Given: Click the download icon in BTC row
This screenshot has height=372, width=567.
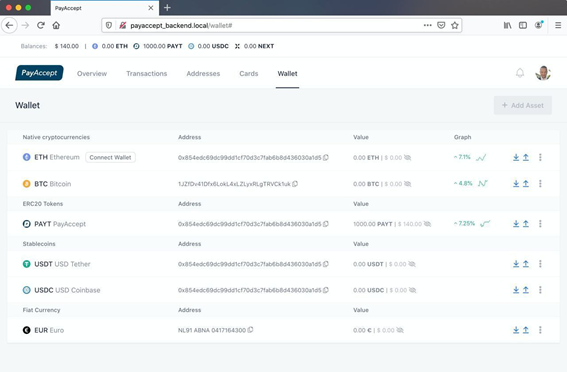Looking at the screenshot, I should [516, 184].
